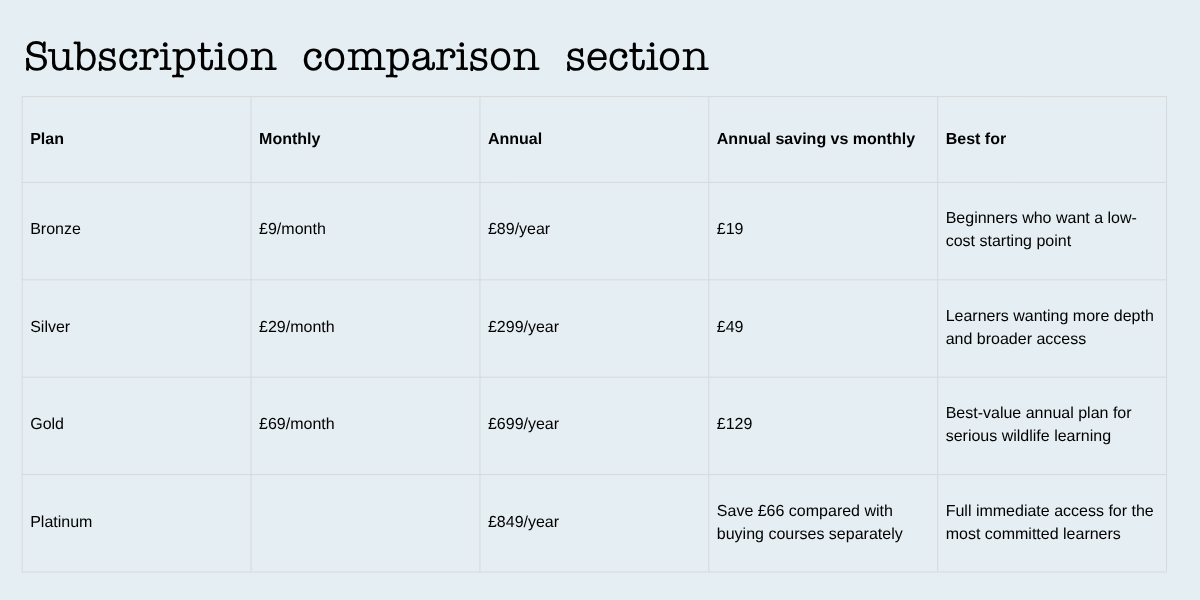Click the Gold plan name cell

point(47,424)
